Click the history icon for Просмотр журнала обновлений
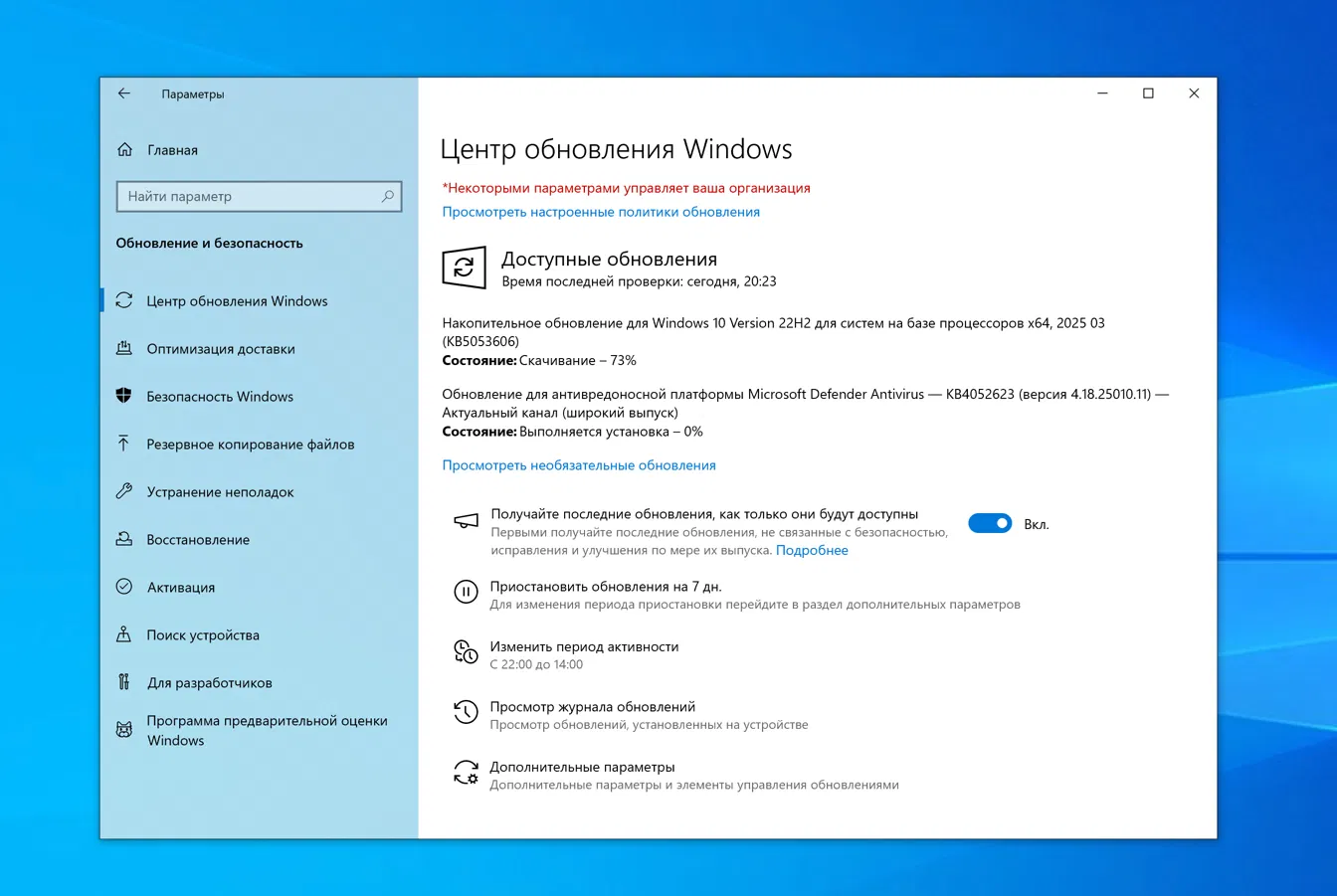This screenshot has height=896, width=1337. click(x=466, y=712)
